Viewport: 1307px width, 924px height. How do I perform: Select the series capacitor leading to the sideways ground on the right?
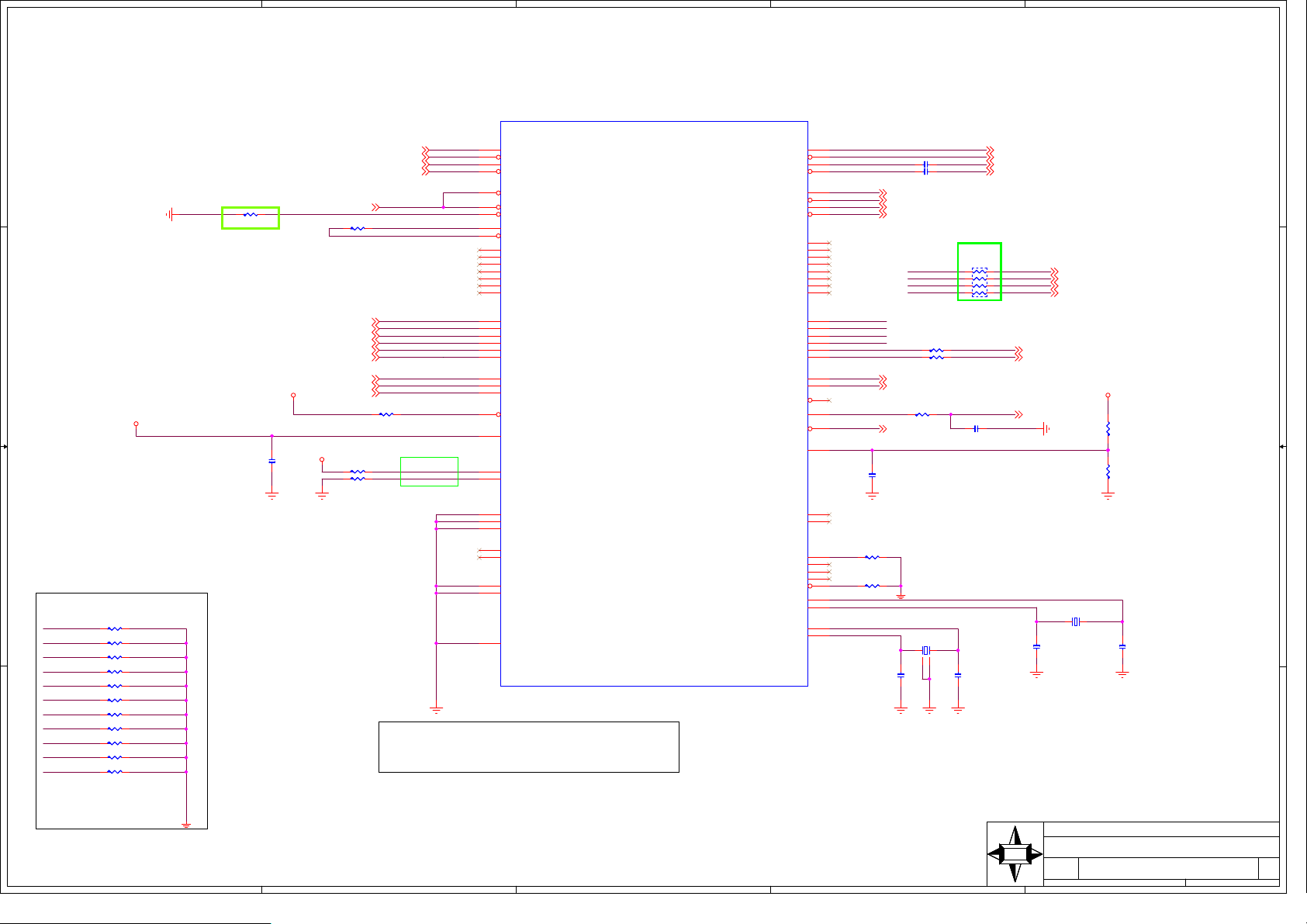[x=976, y=428]
